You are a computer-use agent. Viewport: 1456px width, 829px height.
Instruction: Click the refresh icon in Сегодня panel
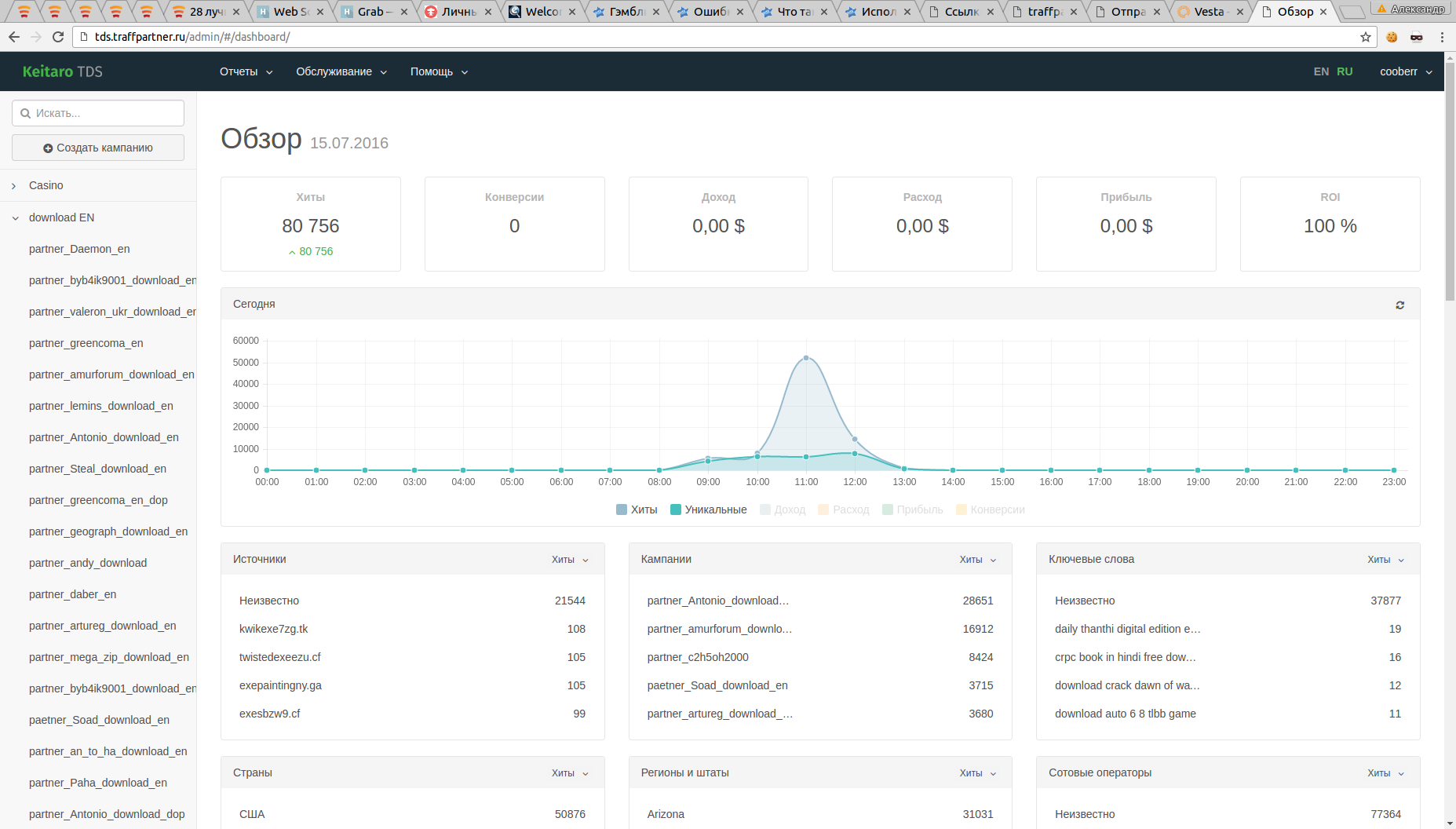(x=1399, y=305)
